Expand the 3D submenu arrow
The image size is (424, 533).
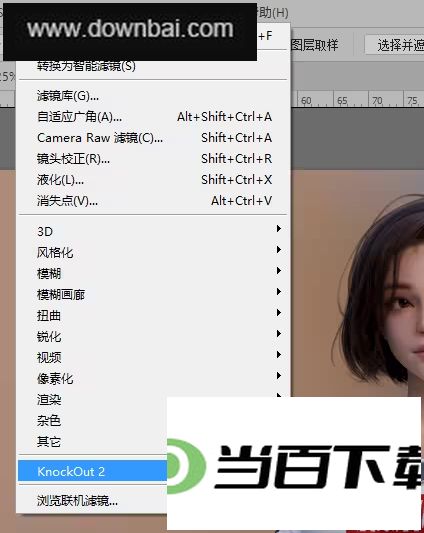[x=279, y=228]
